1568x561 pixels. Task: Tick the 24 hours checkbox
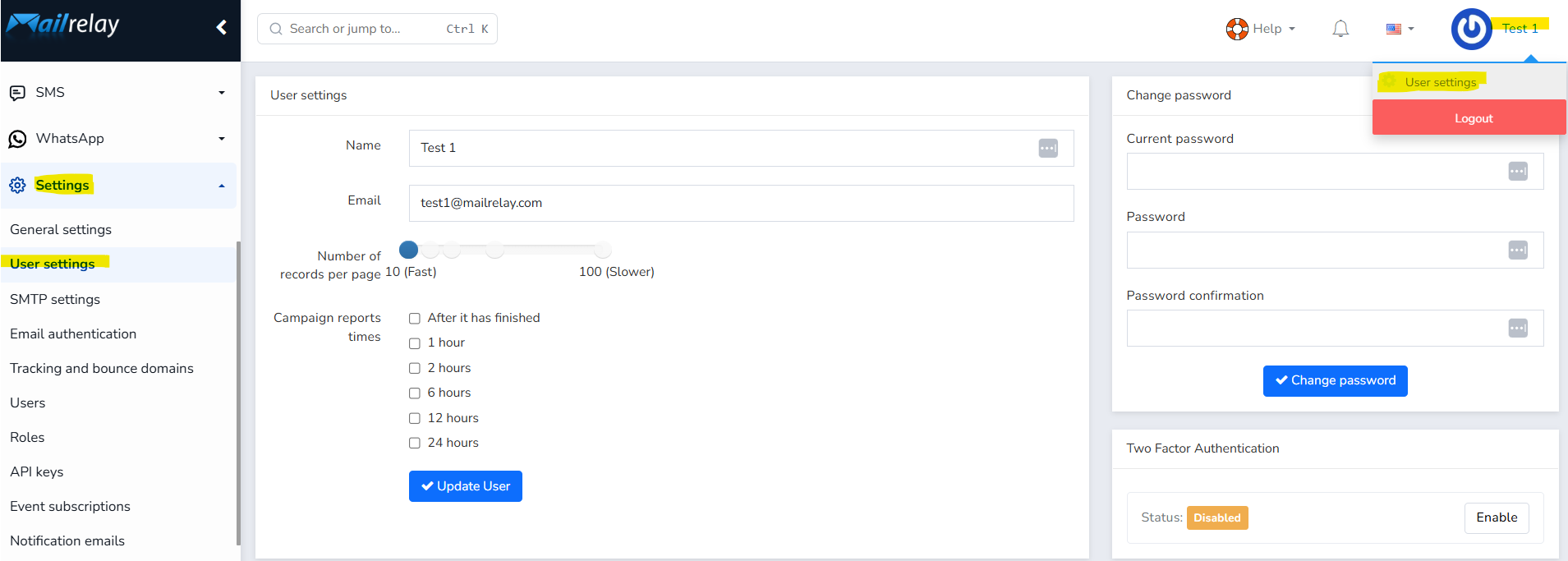click(x=415, y=444)
